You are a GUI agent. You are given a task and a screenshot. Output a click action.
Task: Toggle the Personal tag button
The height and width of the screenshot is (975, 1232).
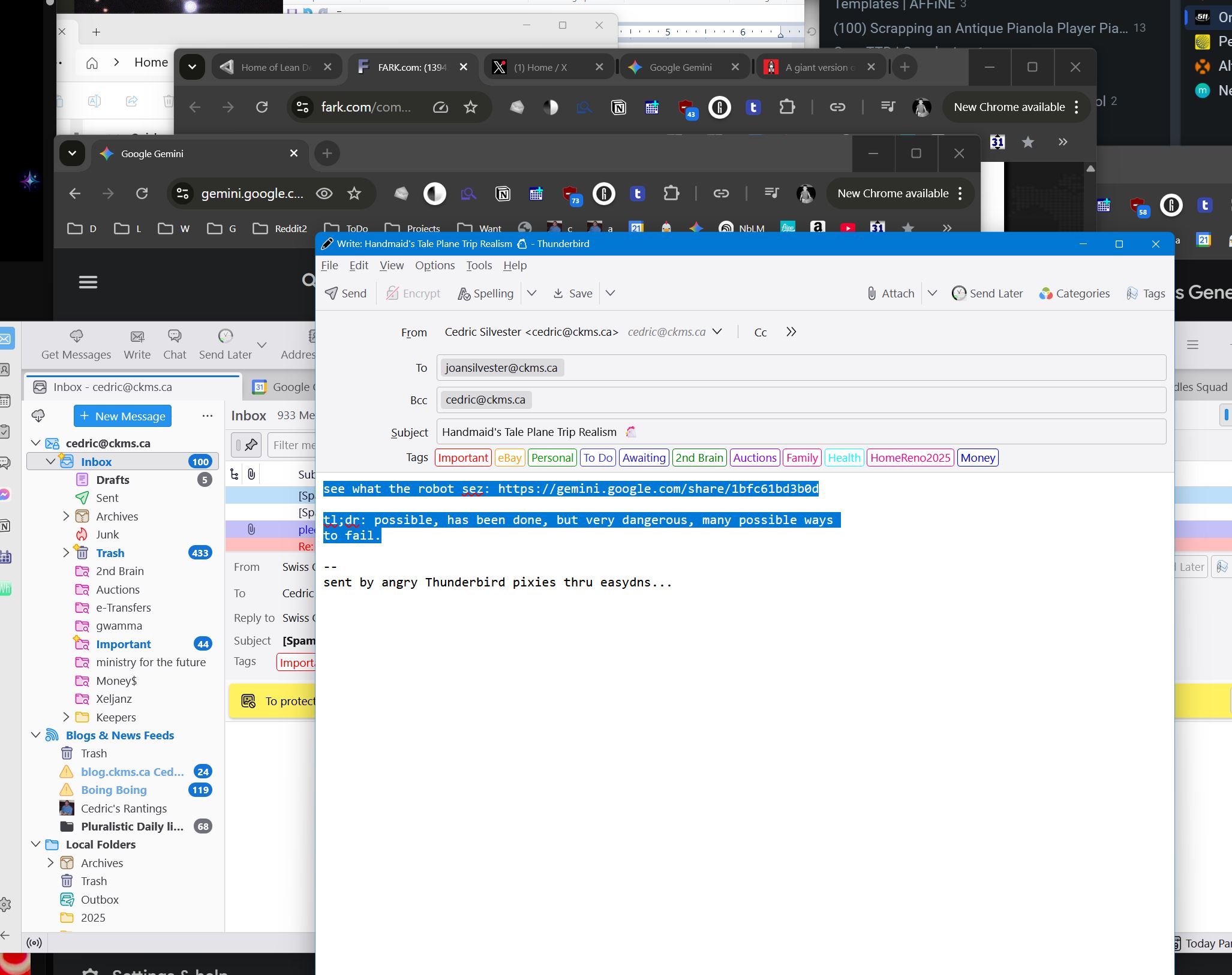pos(552,458)
